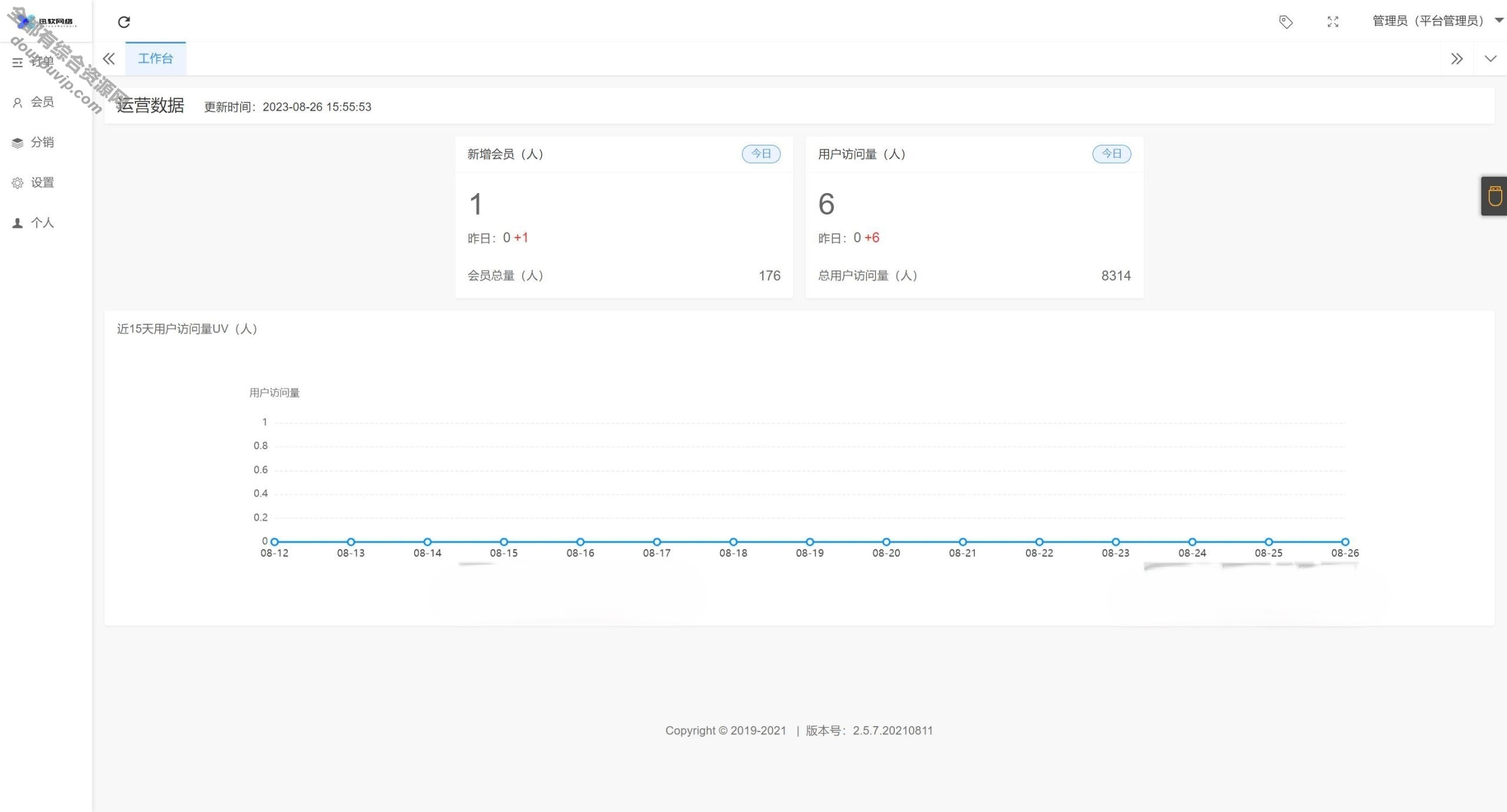The height and width of the screenshot is (812, 1507).
Task: Click 近15天用户访问量UV chart title
Action: pyautogui.click(x=187, y=329)
